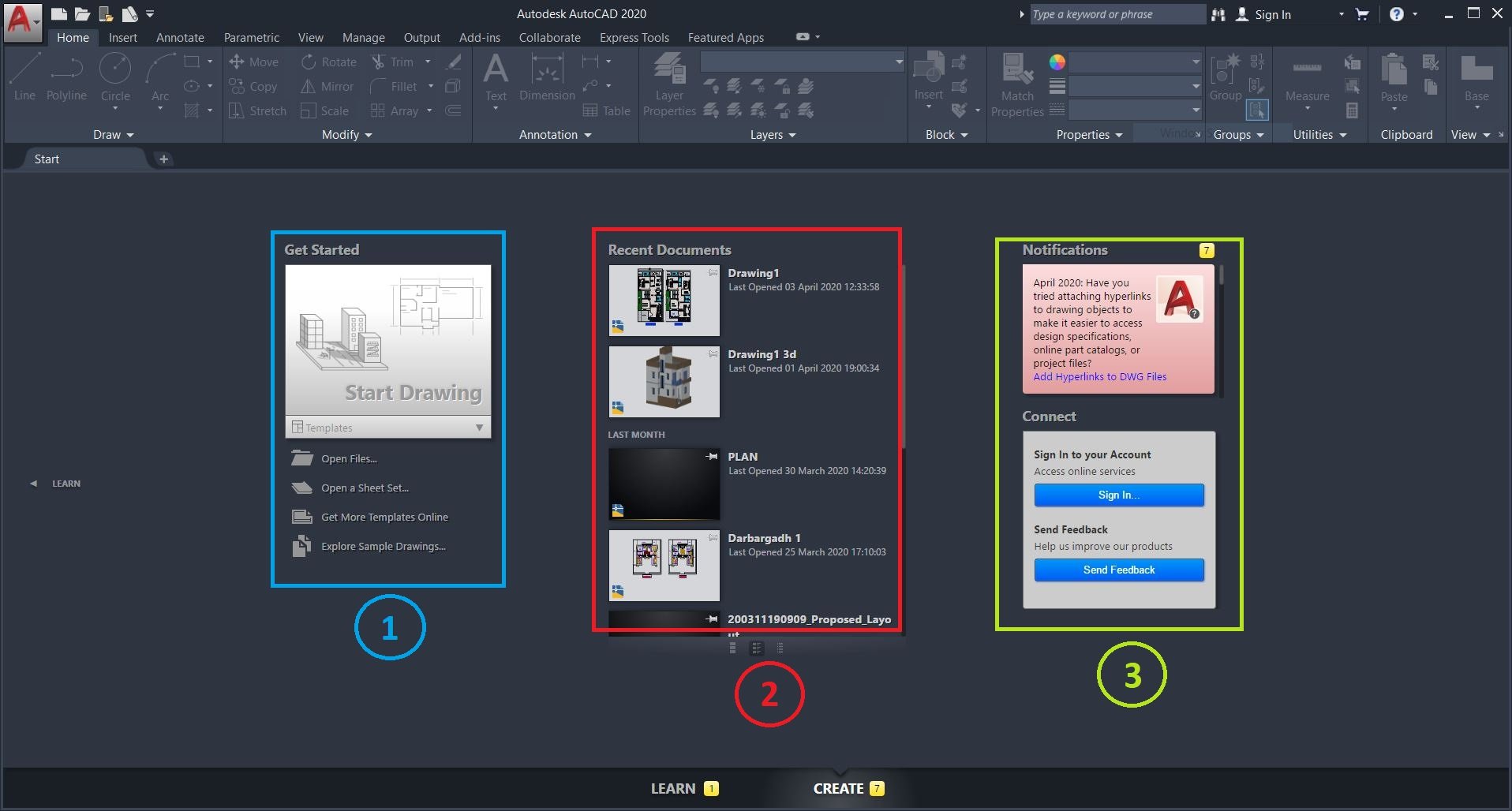1512x811 pixels.
Task: Switch to the Annotate ribbon tab
Action: coord(179,37)
